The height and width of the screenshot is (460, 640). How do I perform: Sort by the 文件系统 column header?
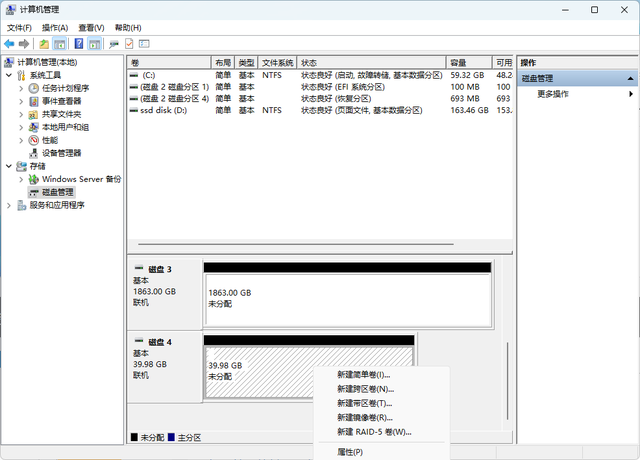pyautogui.click(x=278, y=63)
